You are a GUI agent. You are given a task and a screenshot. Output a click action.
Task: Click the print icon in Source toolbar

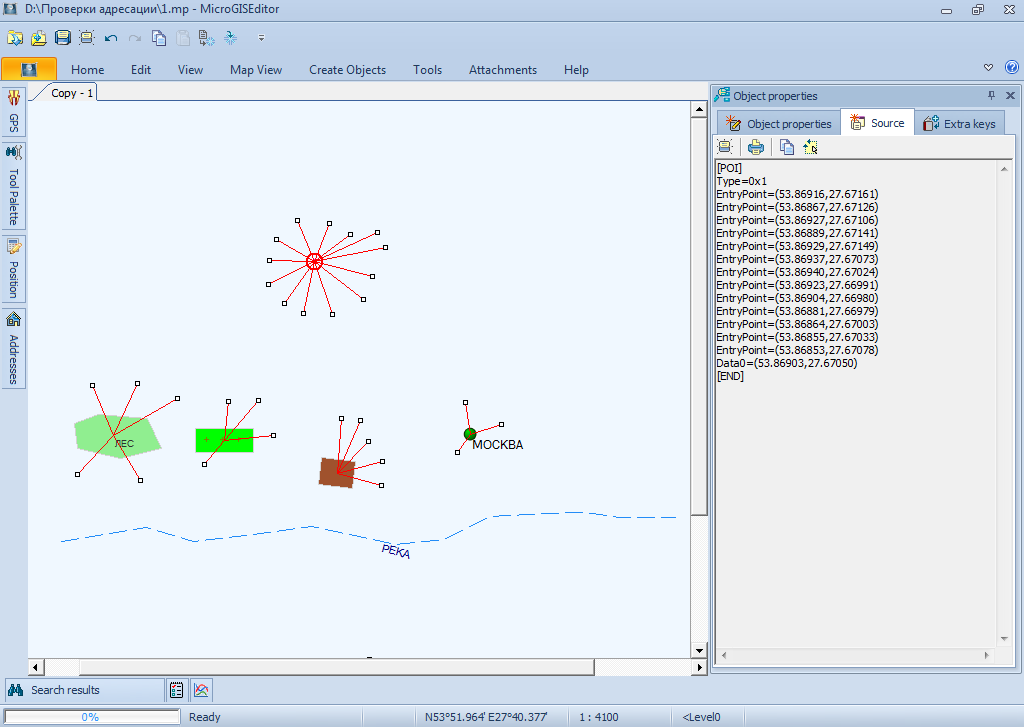pyautogui.click(x=756, y=147)
